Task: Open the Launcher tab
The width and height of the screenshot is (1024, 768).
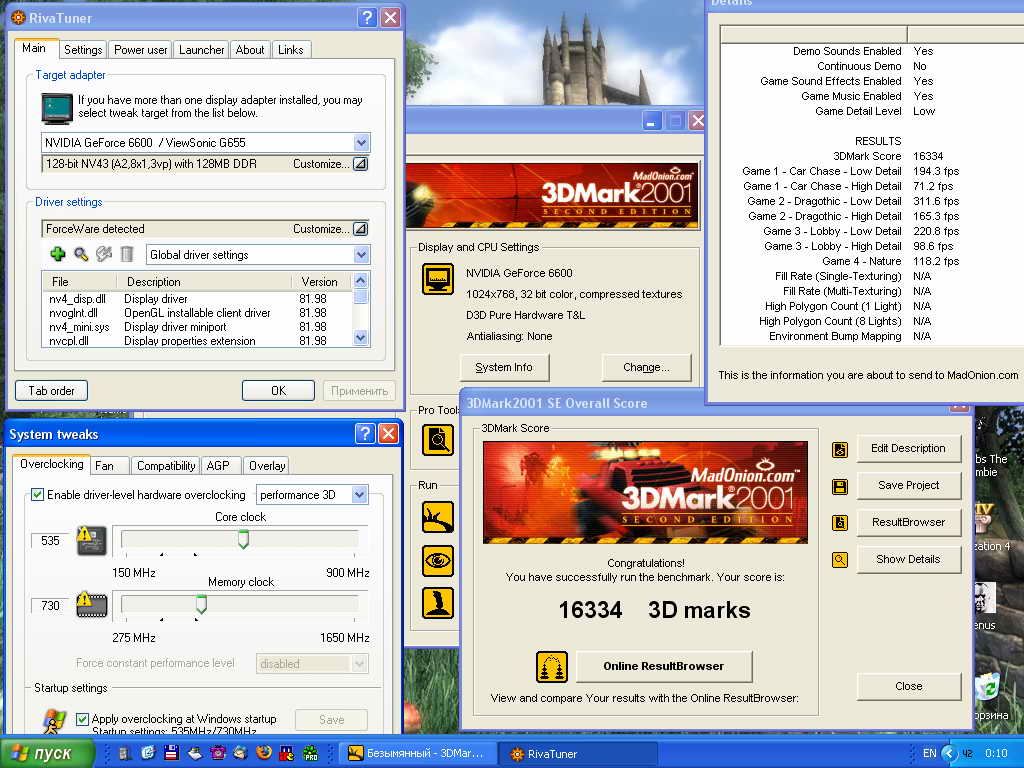Action: (x=201, y=50)
